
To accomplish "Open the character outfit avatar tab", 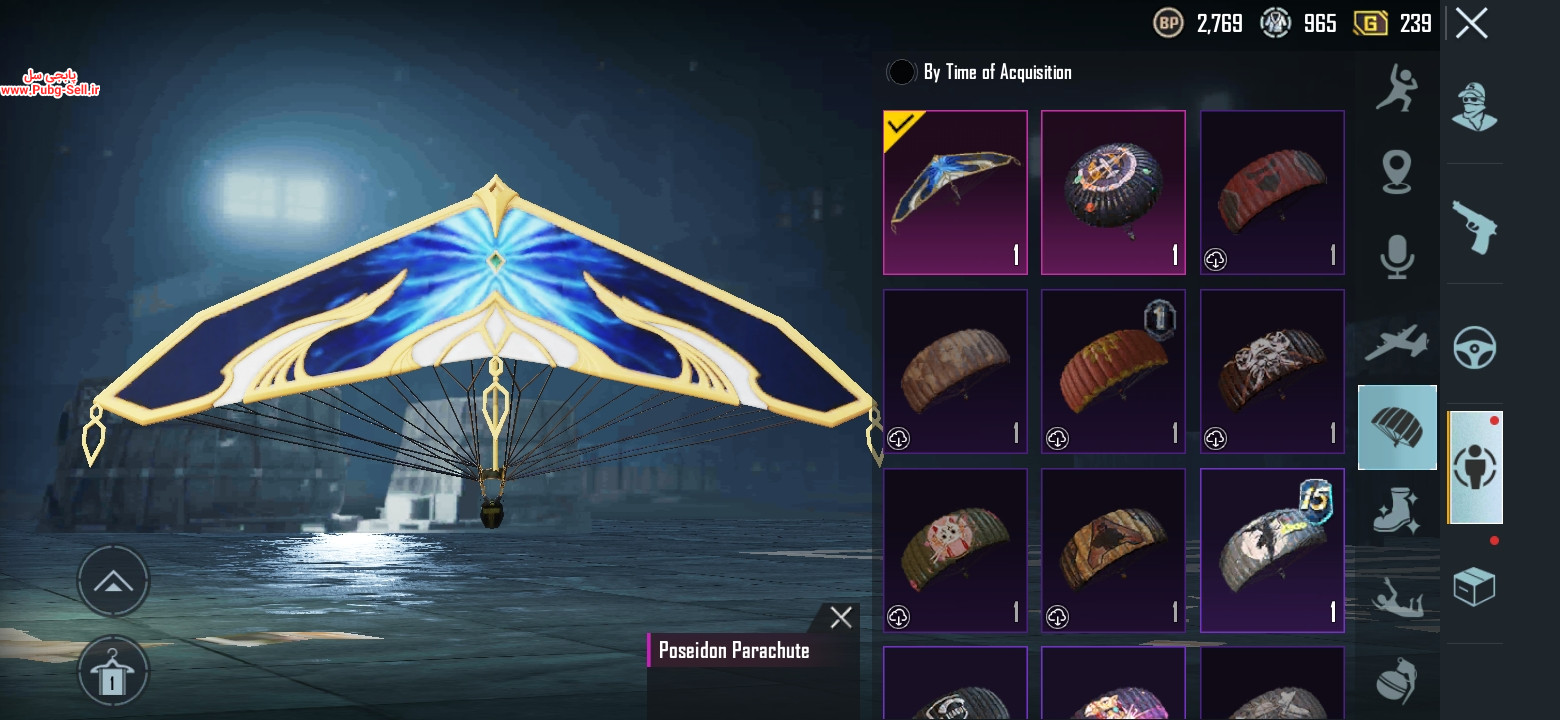I will [1474, 106].
